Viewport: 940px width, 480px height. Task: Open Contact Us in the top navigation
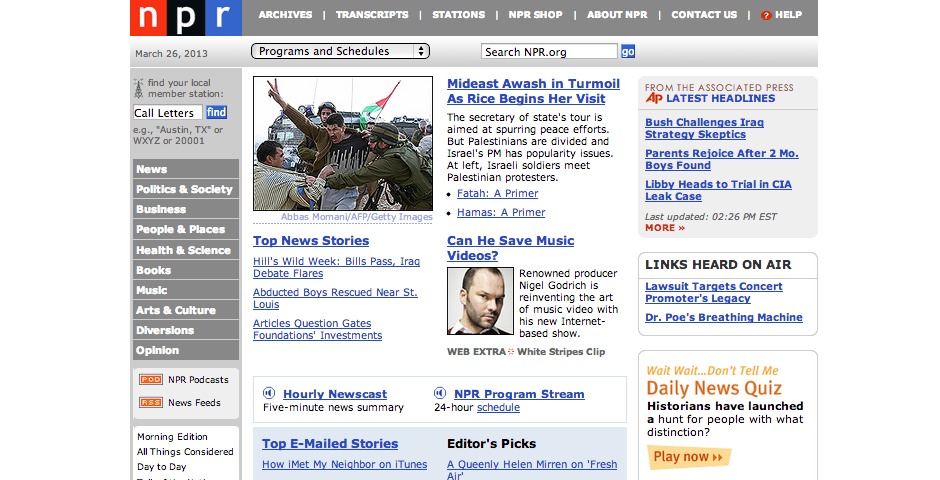[704, 14]
